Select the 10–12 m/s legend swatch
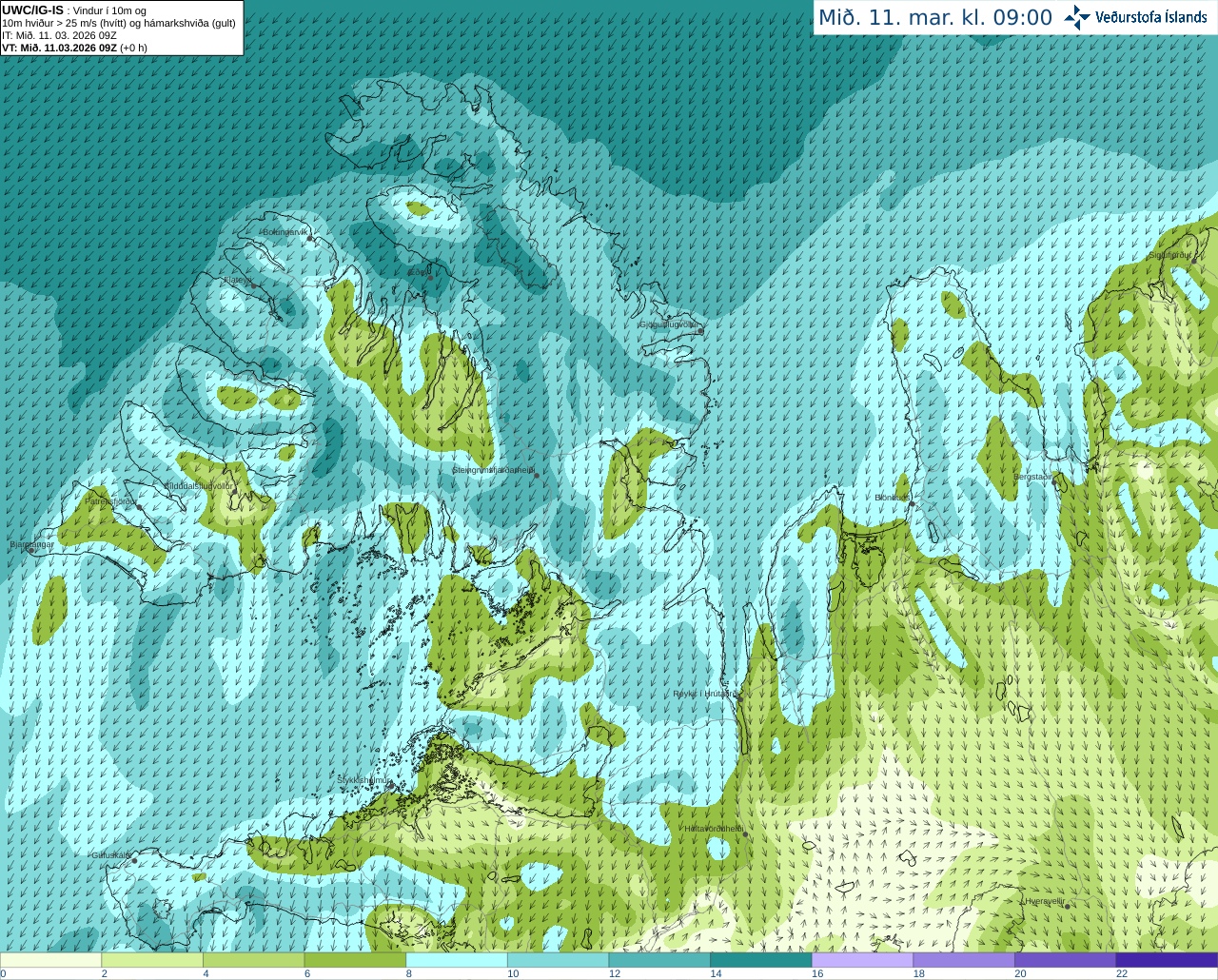 click(x=558, y=960)
